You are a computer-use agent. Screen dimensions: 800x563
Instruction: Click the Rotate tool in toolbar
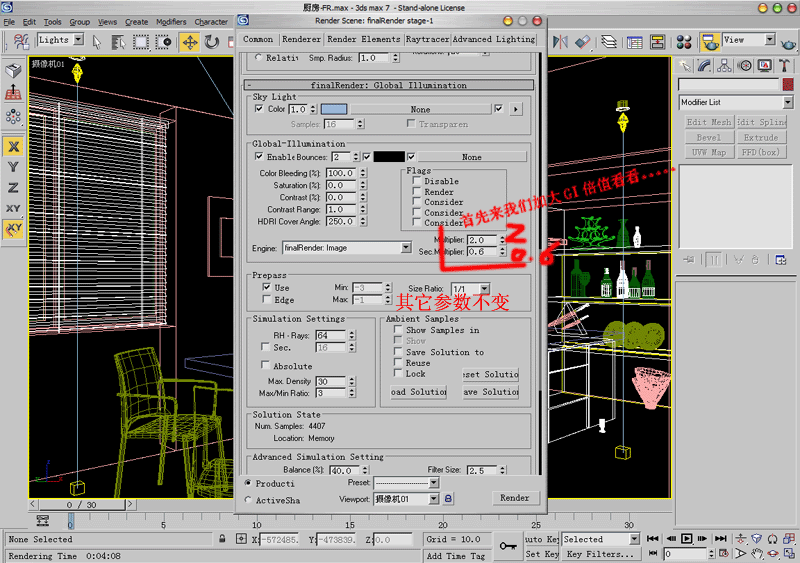point(213,41)
